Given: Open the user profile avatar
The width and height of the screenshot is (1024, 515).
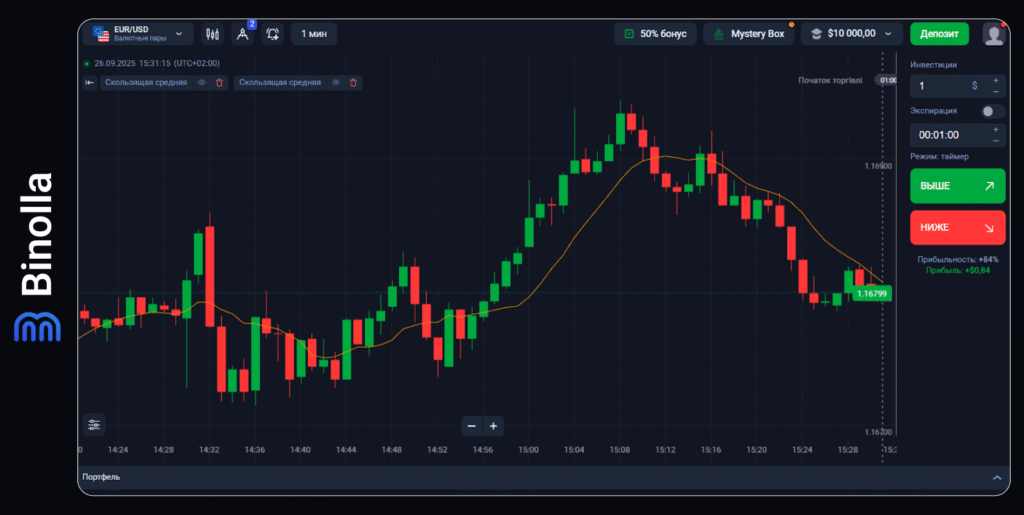Looking at the screenshot, I should coord(993,34).
